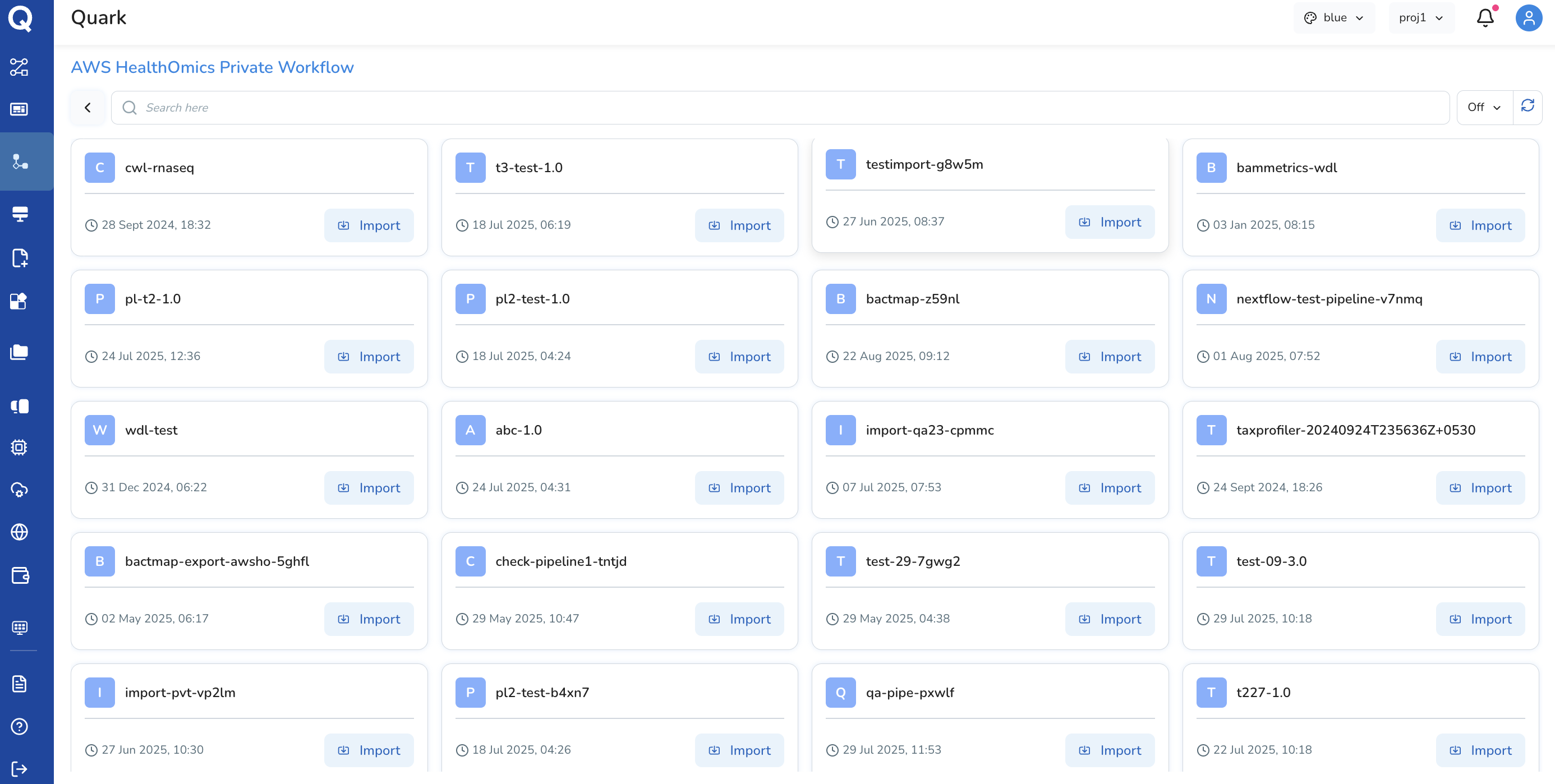1555x784 pixels.
Task: Click the Quark Q logo in sidebar
Action: pos(20,18)
